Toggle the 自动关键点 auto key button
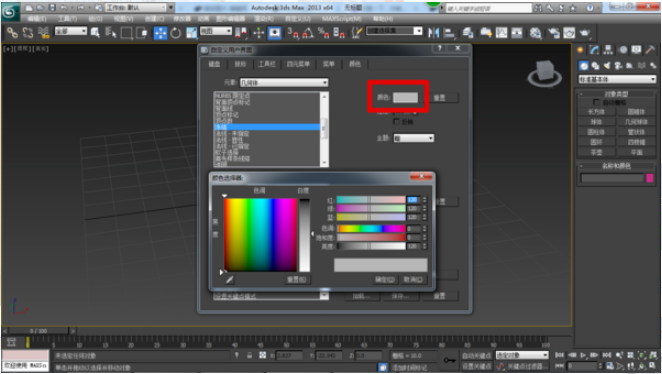 coord(476,355)
